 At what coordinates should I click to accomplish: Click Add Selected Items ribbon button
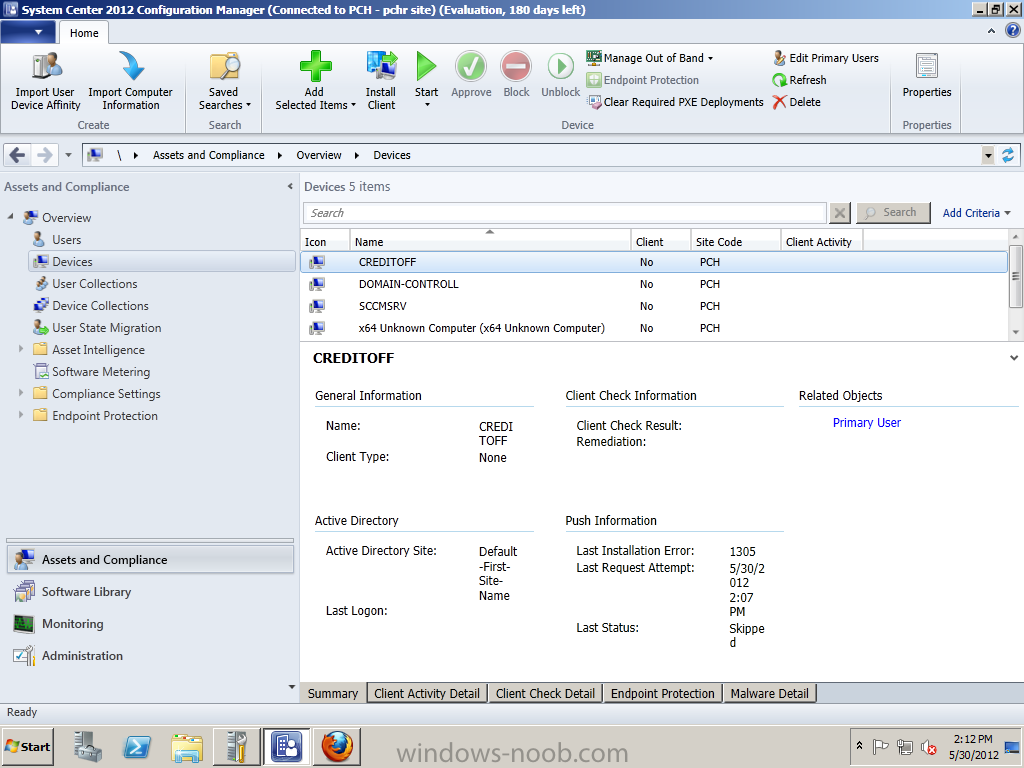(315, 81)
